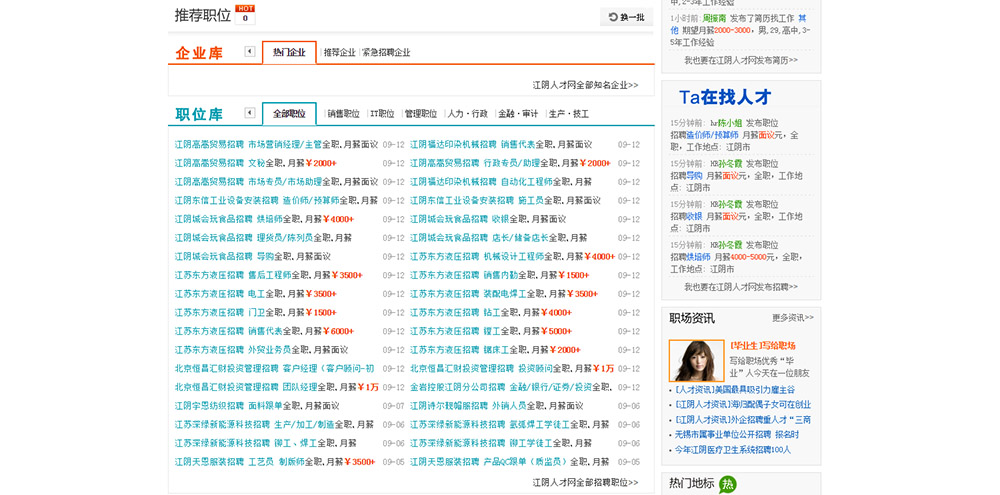
Task: Click the green 热 icon beside 热门地标
Action: click(727, 484)
